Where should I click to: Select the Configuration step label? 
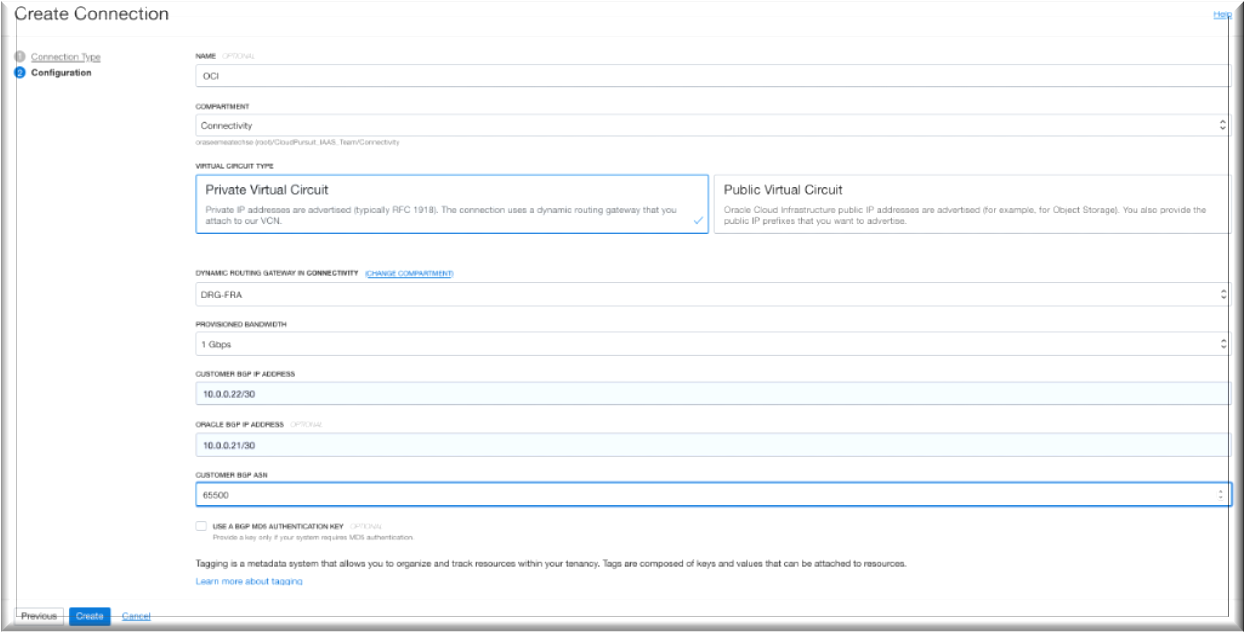pyautogui.click(x=61, y=73)
